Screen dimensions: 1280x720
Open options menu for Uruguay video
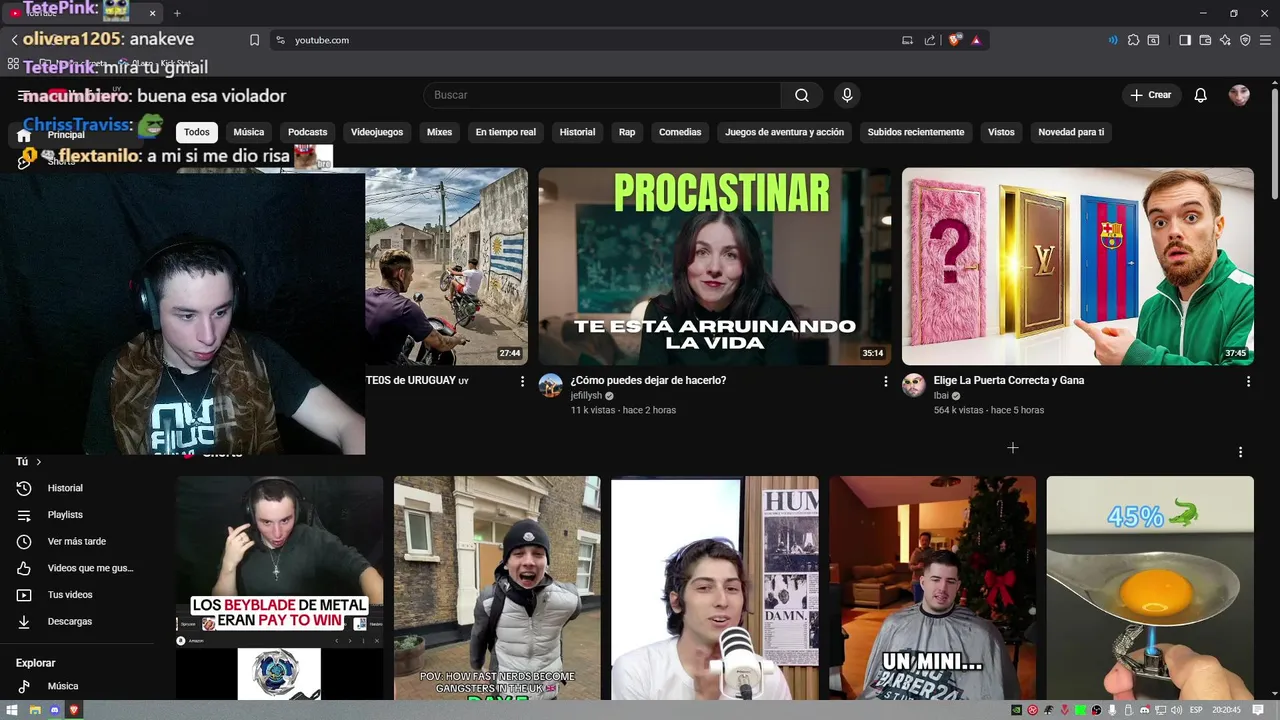[522, 381]
